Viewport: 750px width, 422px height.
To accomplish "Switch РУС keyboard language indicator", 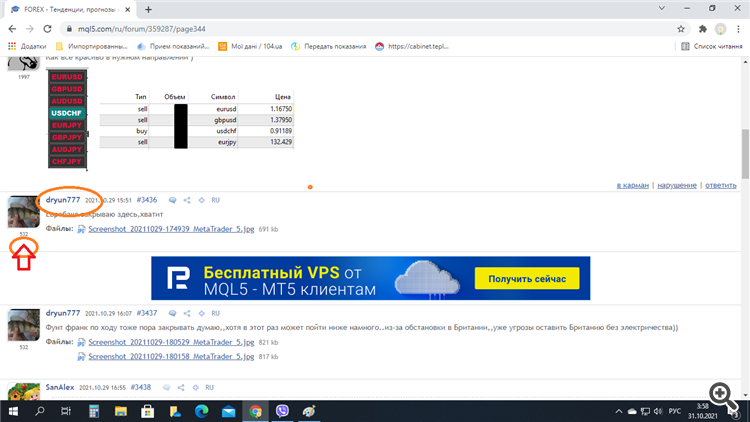I will click(675, 411).
